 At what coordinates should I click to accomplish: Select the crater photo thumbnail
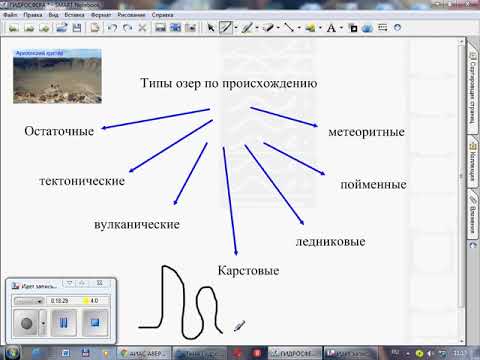(x=57, y=76)
